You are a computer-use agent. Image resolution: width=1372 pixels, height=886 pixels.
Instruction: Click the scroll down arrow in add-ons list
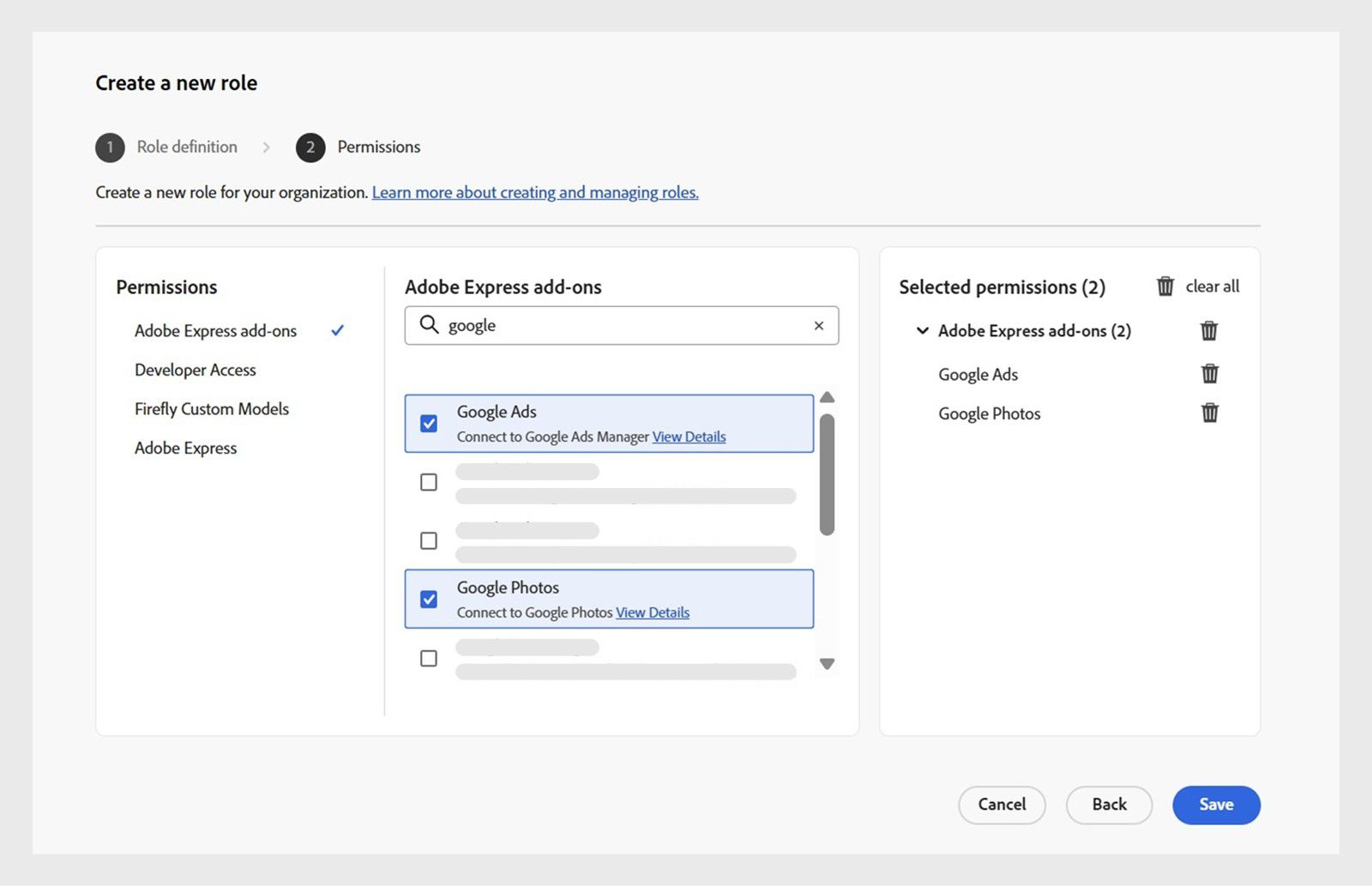827,663
